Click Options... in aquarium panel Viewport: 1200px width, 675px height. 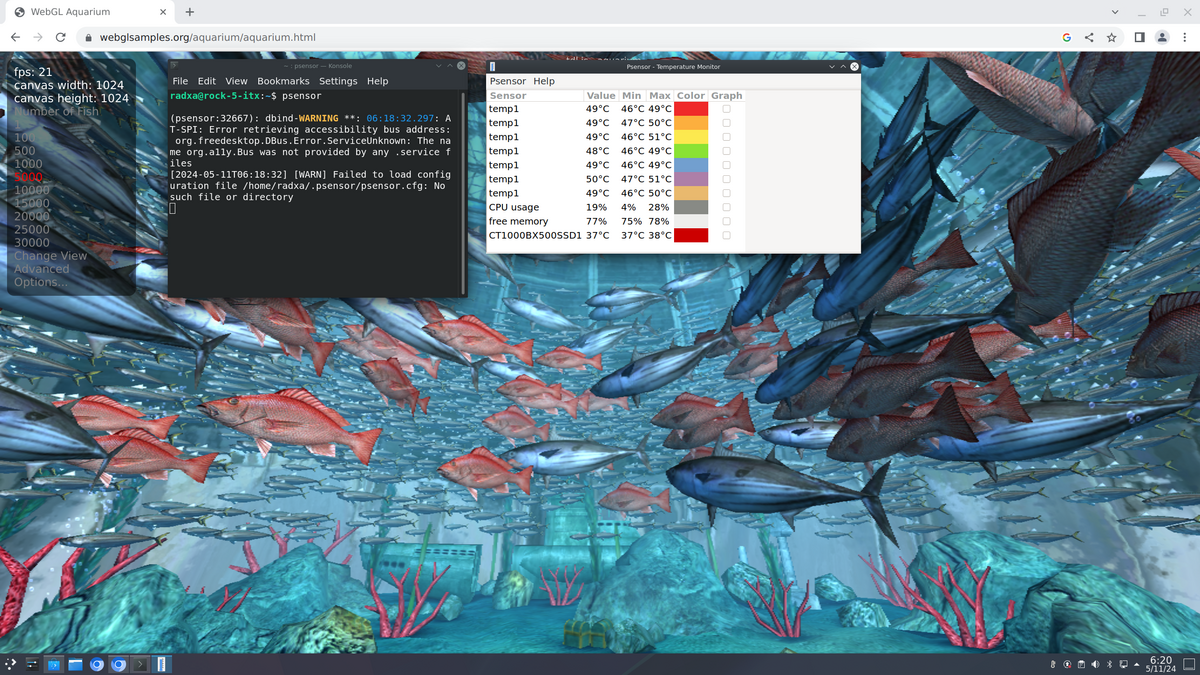(x=41, y=282)
